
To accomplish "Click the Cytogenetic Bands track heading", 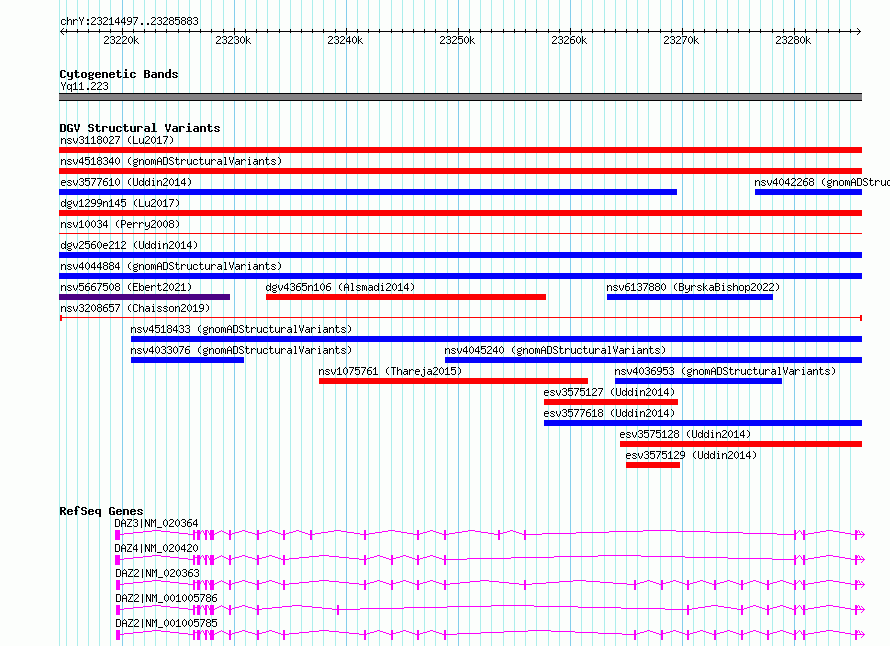I will [119, 74].
